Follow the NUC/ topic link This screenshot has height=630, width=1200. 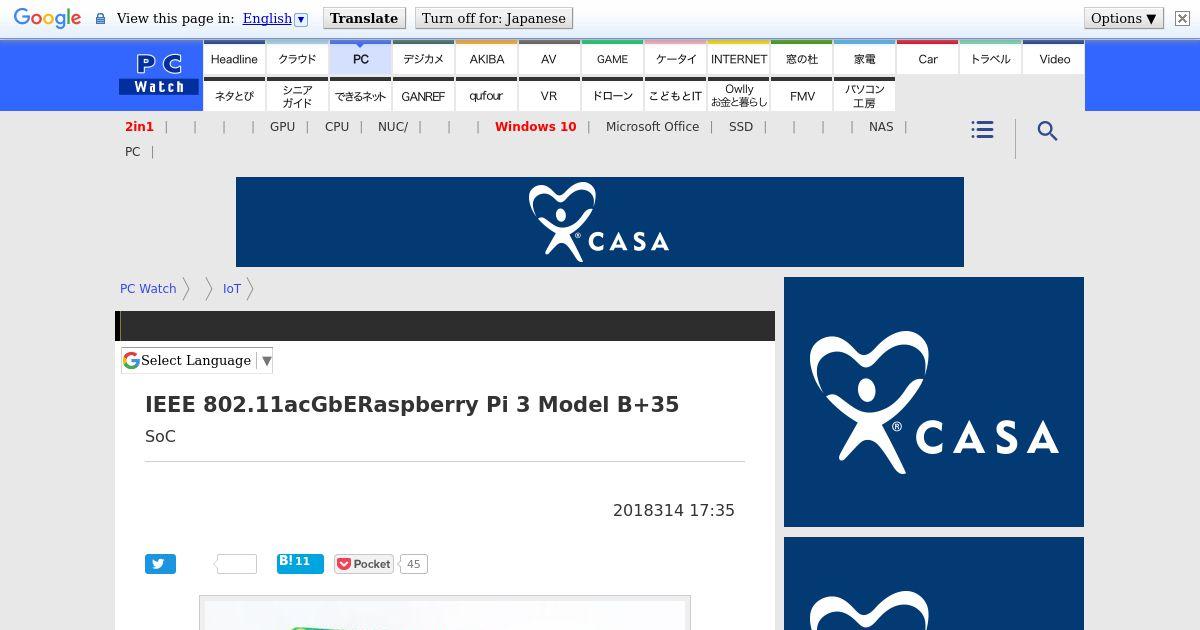coord(393,127)
